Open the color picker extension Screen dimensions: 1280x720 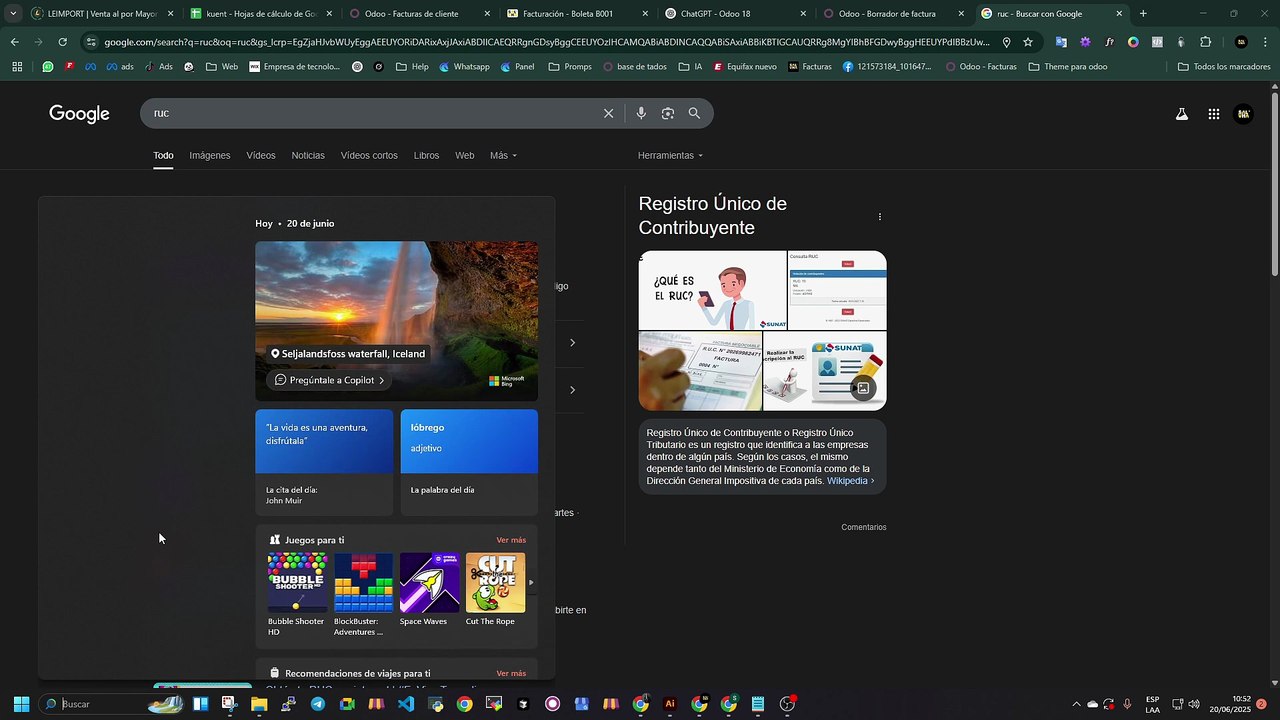pos(1133,42)
